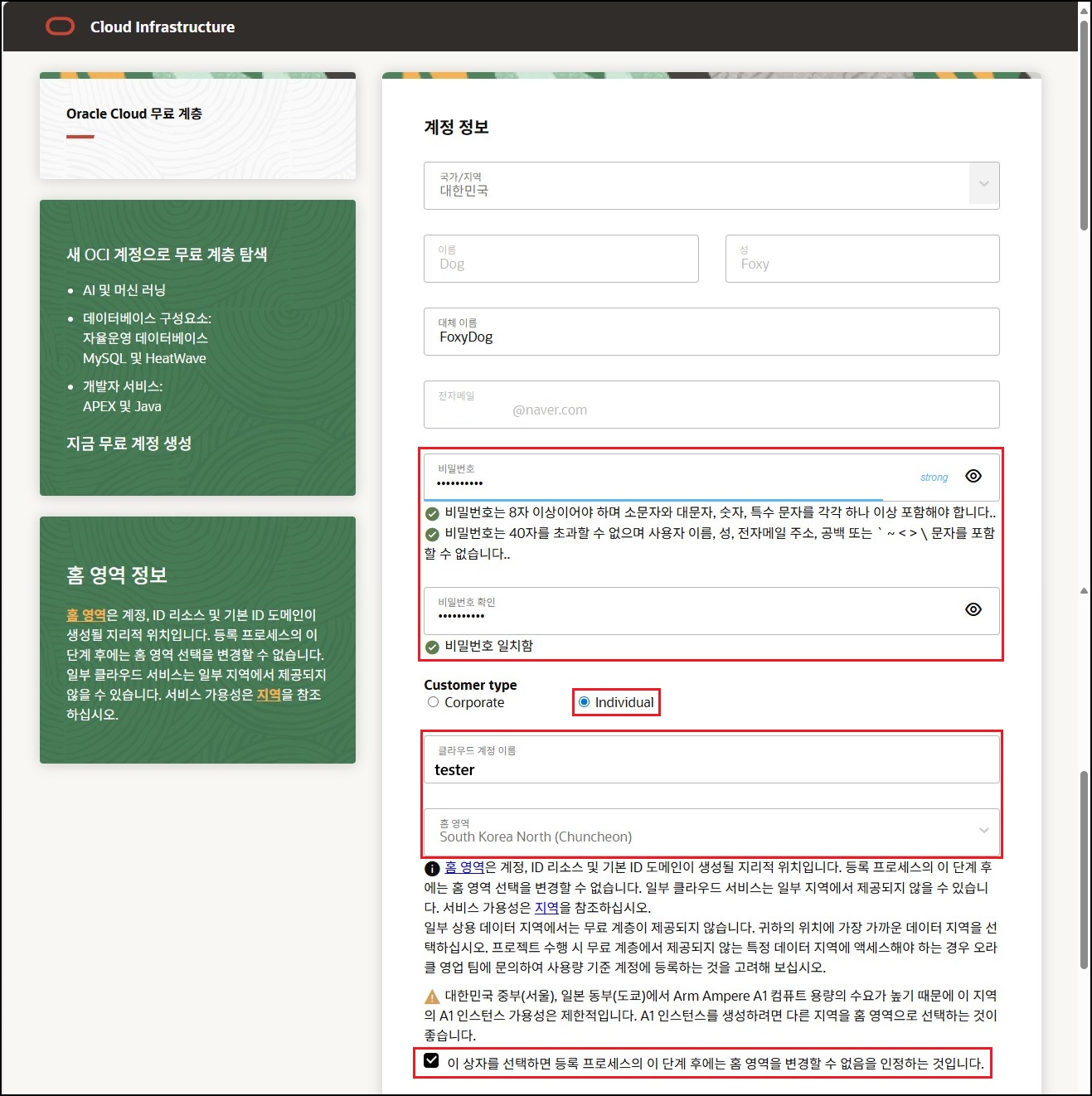
Task: Click the 전자메일 email field
Action: point(711,405)
